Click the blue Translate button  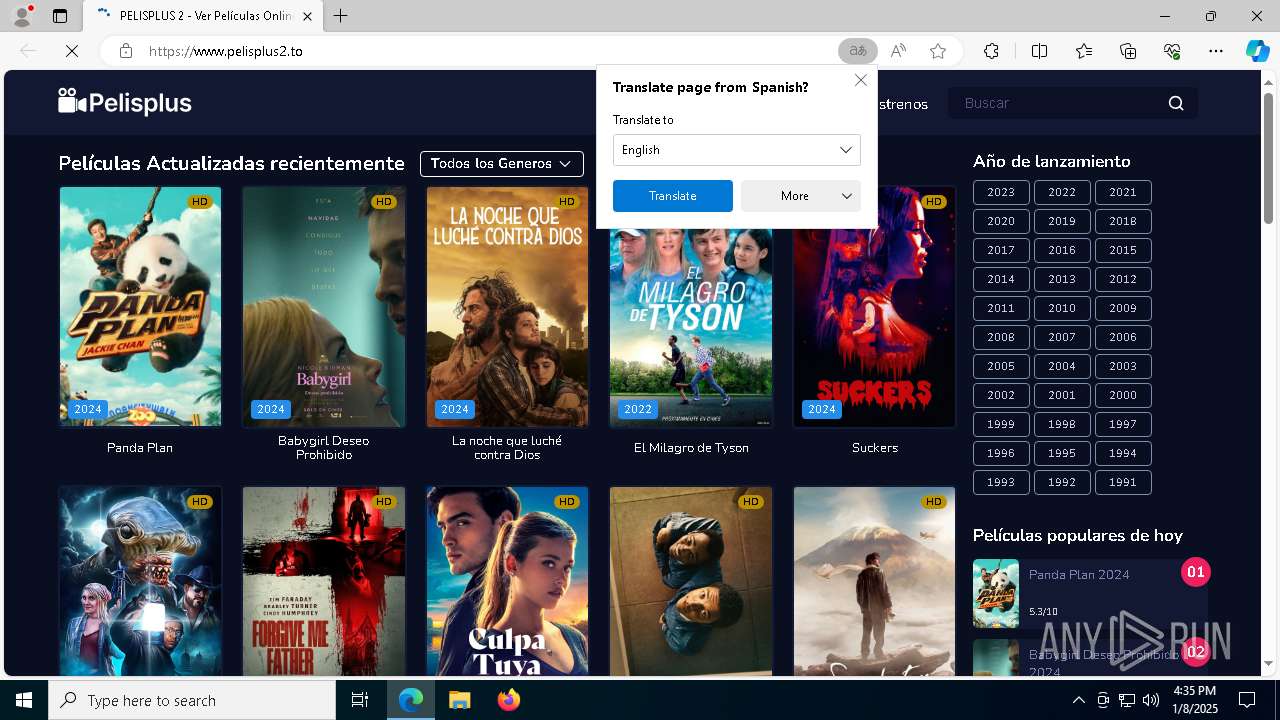(x=673, y=196)
